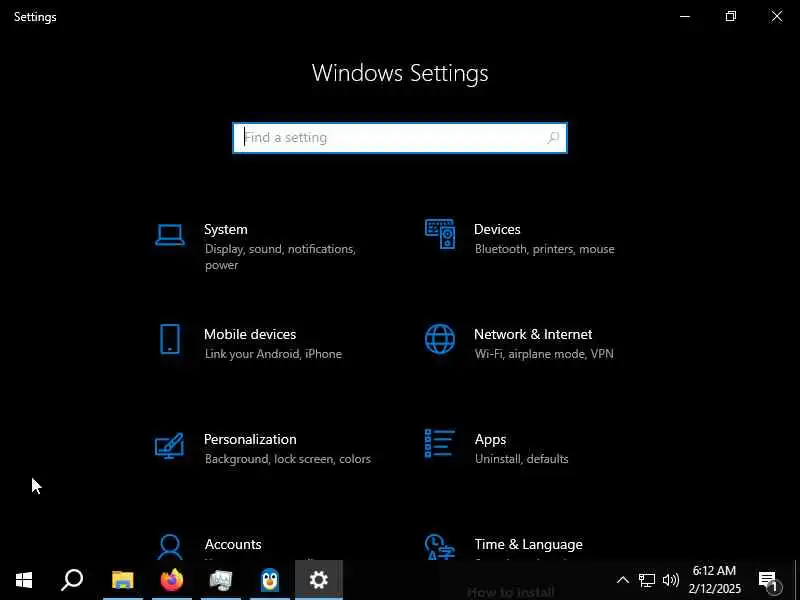The width and height of the screenshot is (800, 600).
Task: Restore down the Settings window
Action: tap(731, 16)
